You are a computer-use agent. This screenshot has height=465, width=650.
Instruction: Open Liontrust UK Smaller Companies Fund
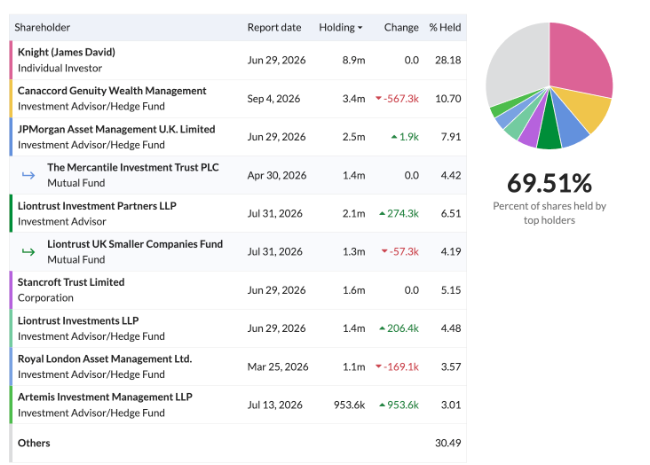click(x=135, y=244)
